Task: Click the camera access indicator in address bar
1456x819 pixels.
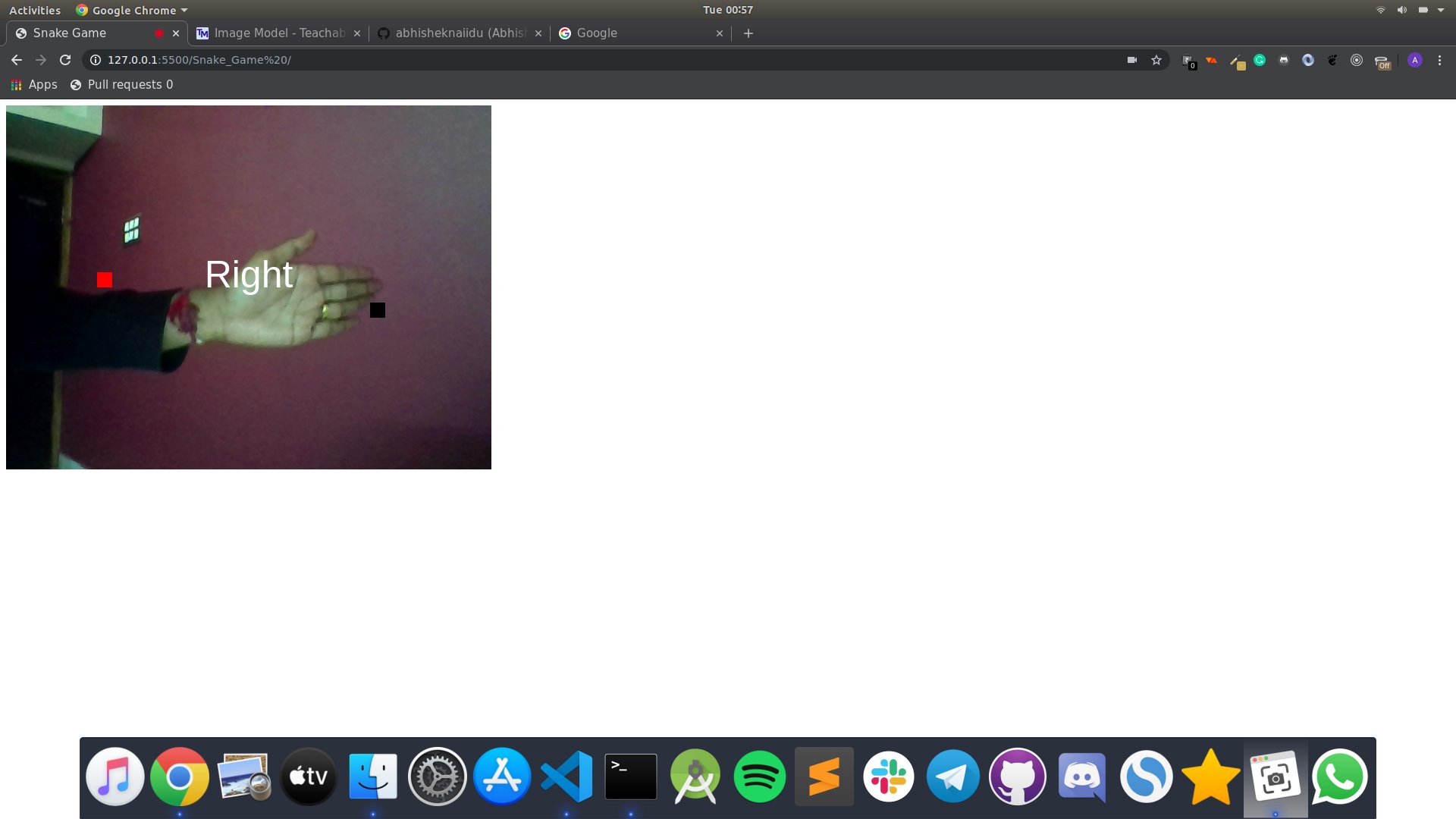Action: [x=1131, y=60]
